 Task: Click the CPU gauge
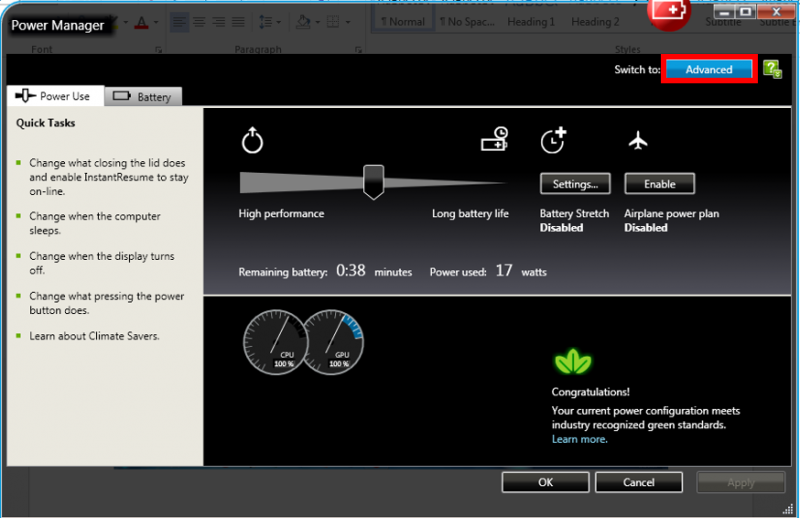(x=276, y=342)
